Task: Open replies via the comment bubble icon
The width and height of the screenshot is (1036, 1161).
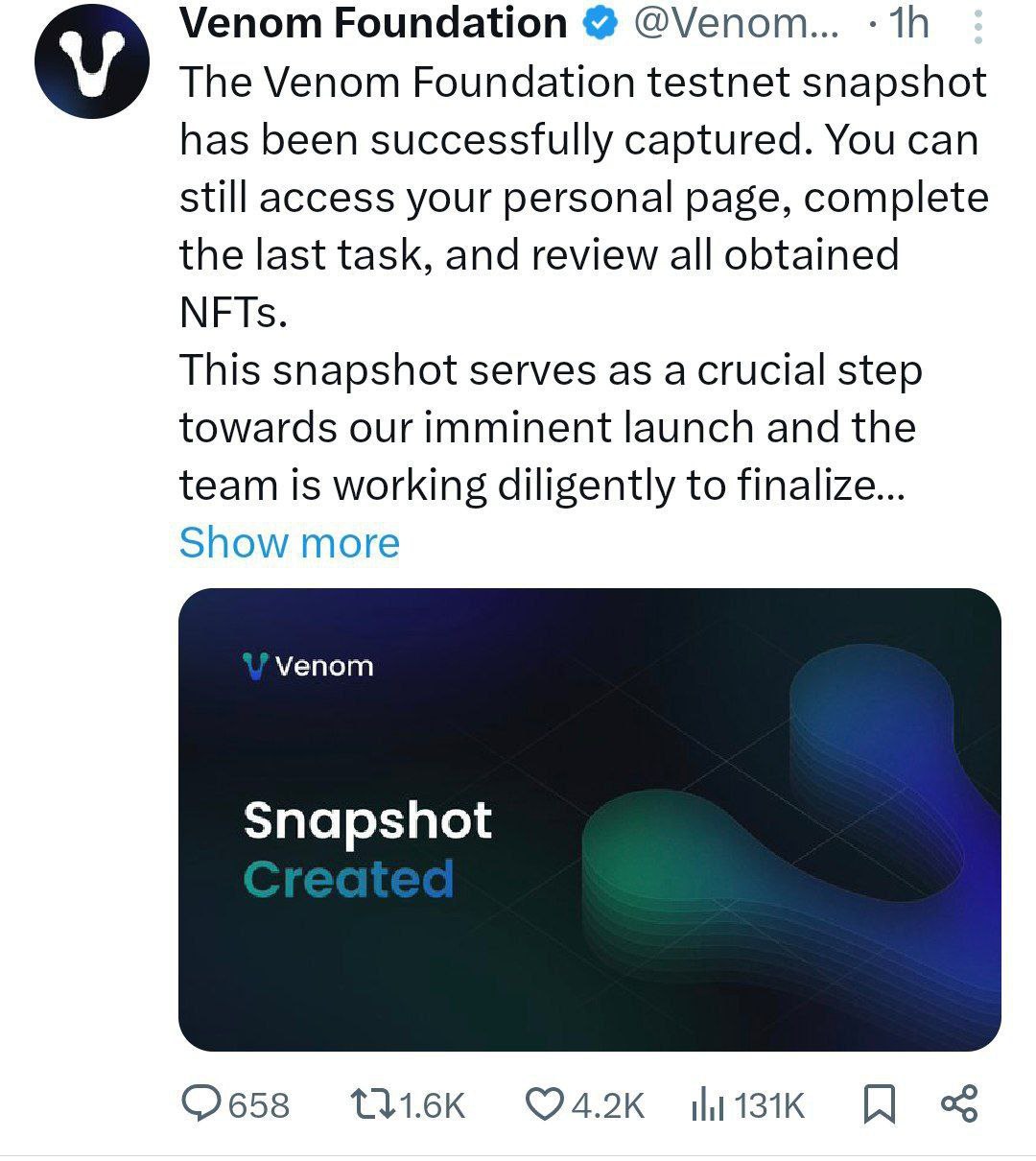Action: coord(201,1103)
